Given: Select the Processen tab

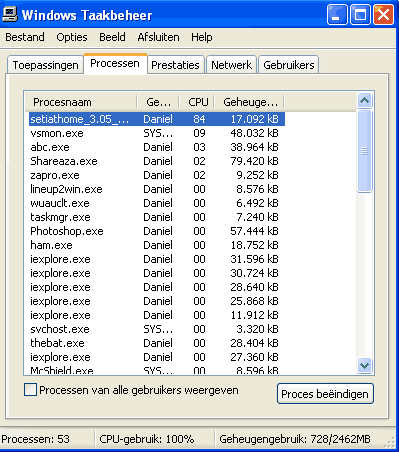Looking at the screenshot, I should [x=115, y=63].
